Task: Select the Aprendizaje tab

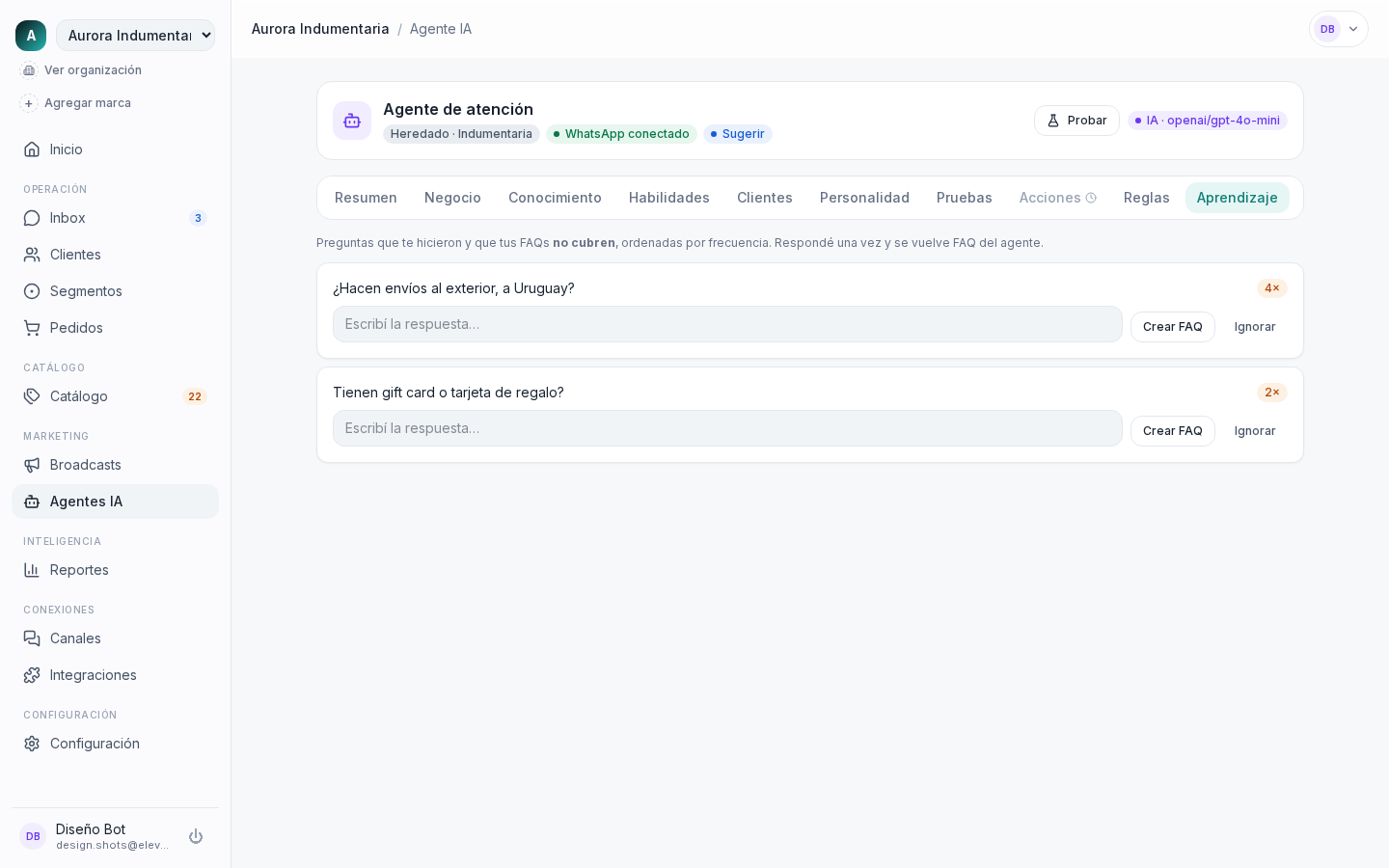Action: click(x=1238, y=198)
